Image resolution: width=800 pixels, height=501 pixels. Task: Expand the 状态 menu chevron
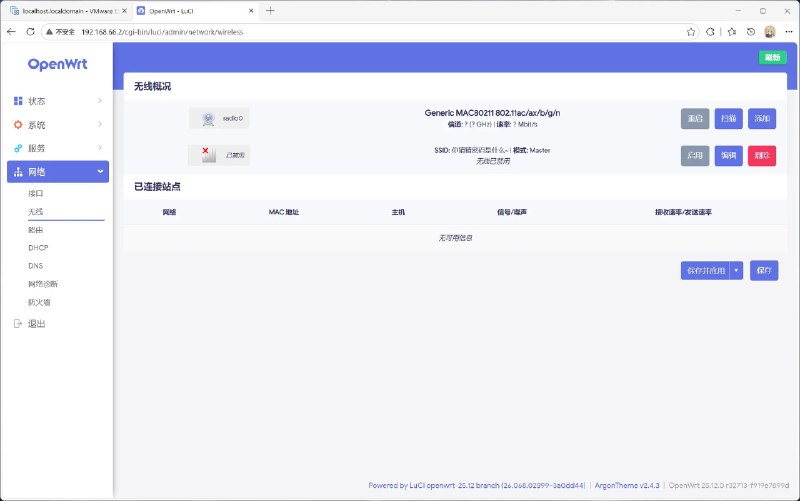[100, 101]
